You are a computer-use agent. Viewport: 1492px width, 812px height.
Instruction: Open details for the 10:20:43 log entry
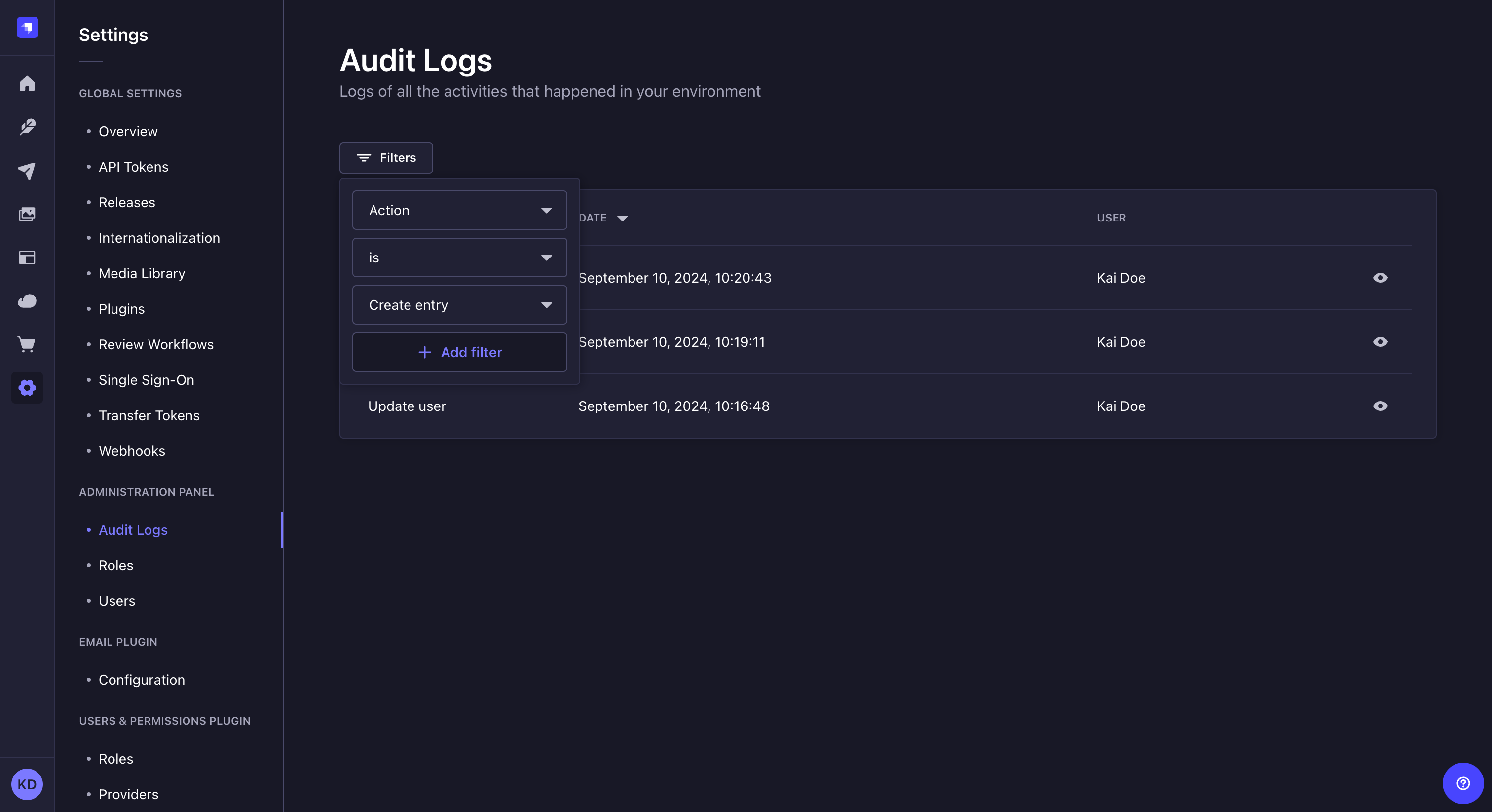(x=1381, y=278)
